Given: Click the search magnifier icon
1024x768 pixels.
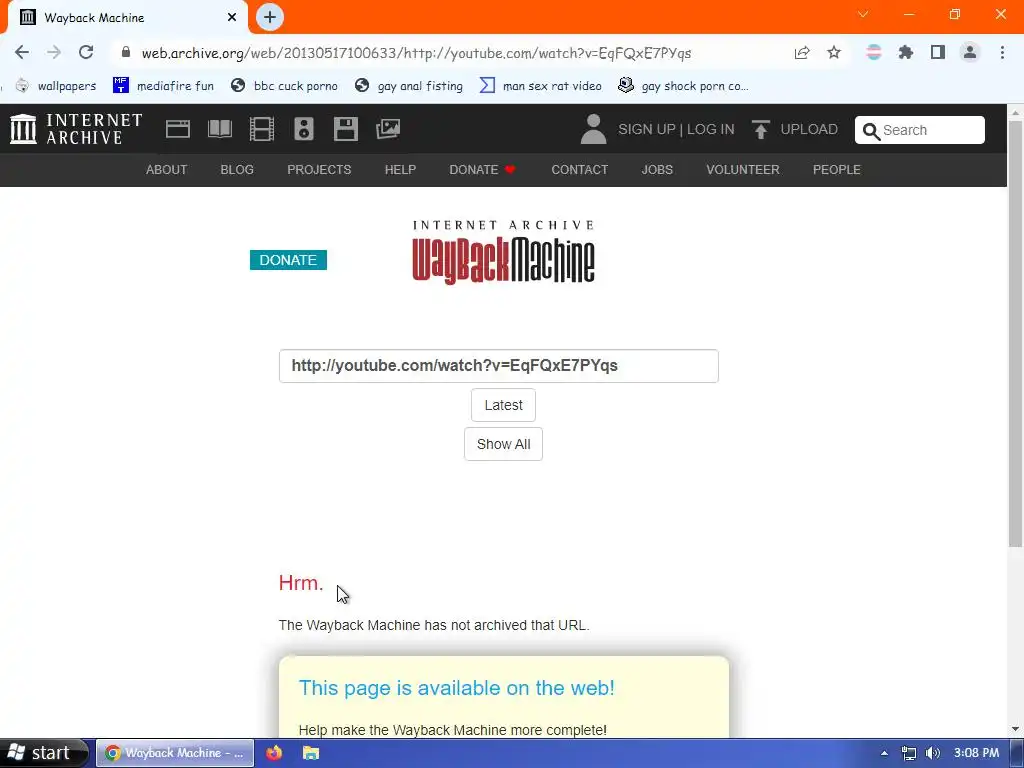Looking at the screenshot, I should 871,131.
